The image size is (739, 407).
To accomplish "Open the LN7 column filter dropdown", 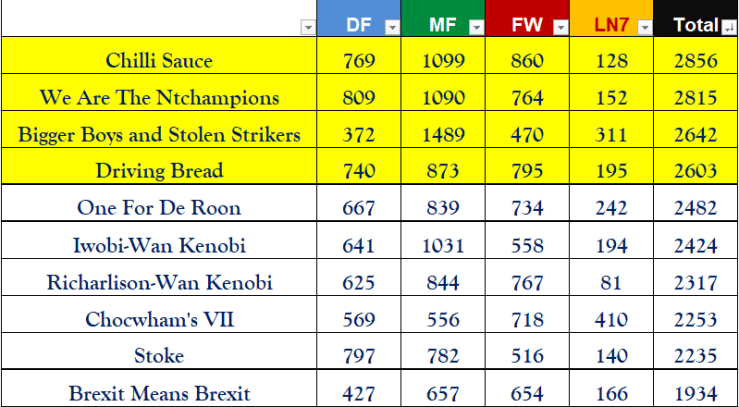I will coord(644,27).
